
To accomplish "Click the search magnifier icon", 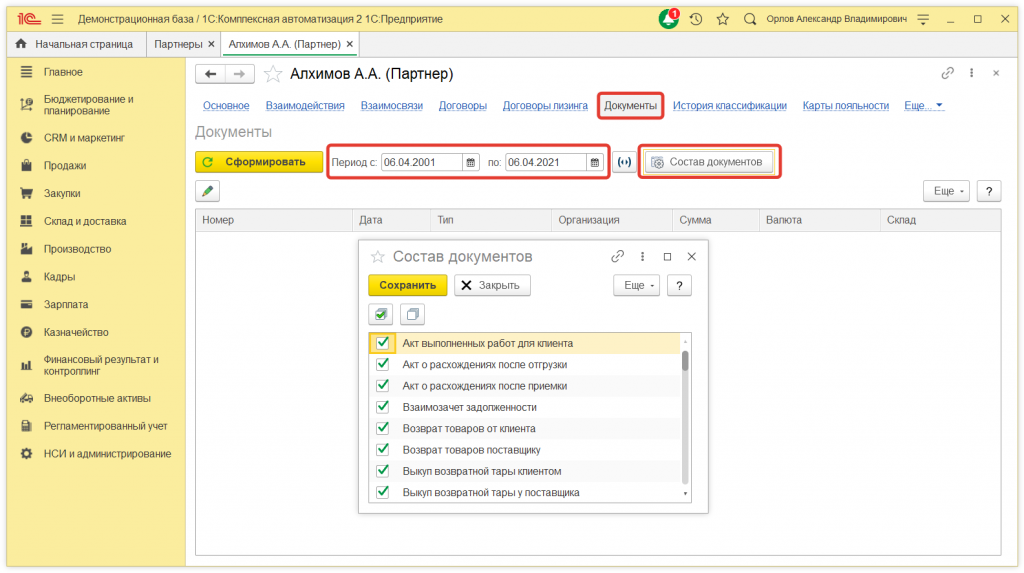I will [749, 19].
